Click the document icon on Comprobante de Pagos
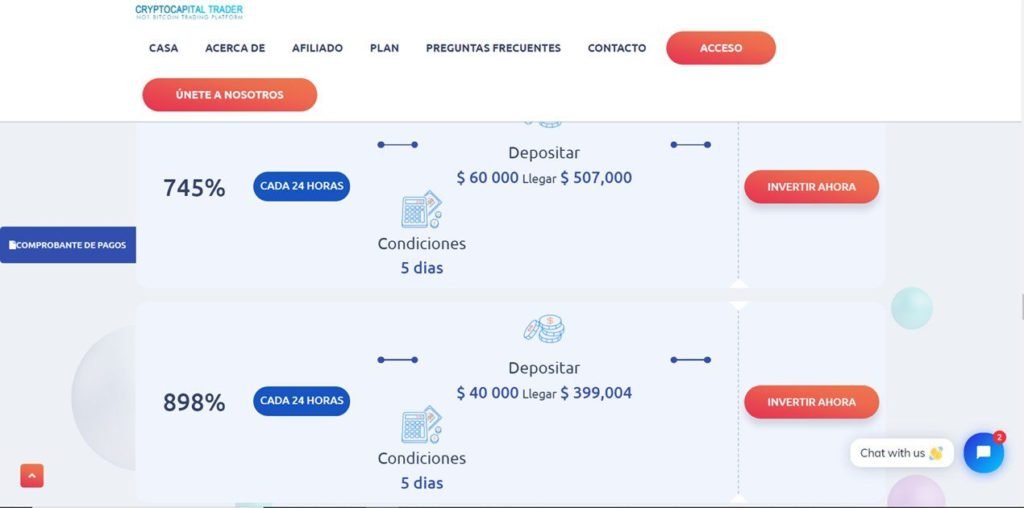Screen dimensions: 1024x508 click(x=12, y=245)
